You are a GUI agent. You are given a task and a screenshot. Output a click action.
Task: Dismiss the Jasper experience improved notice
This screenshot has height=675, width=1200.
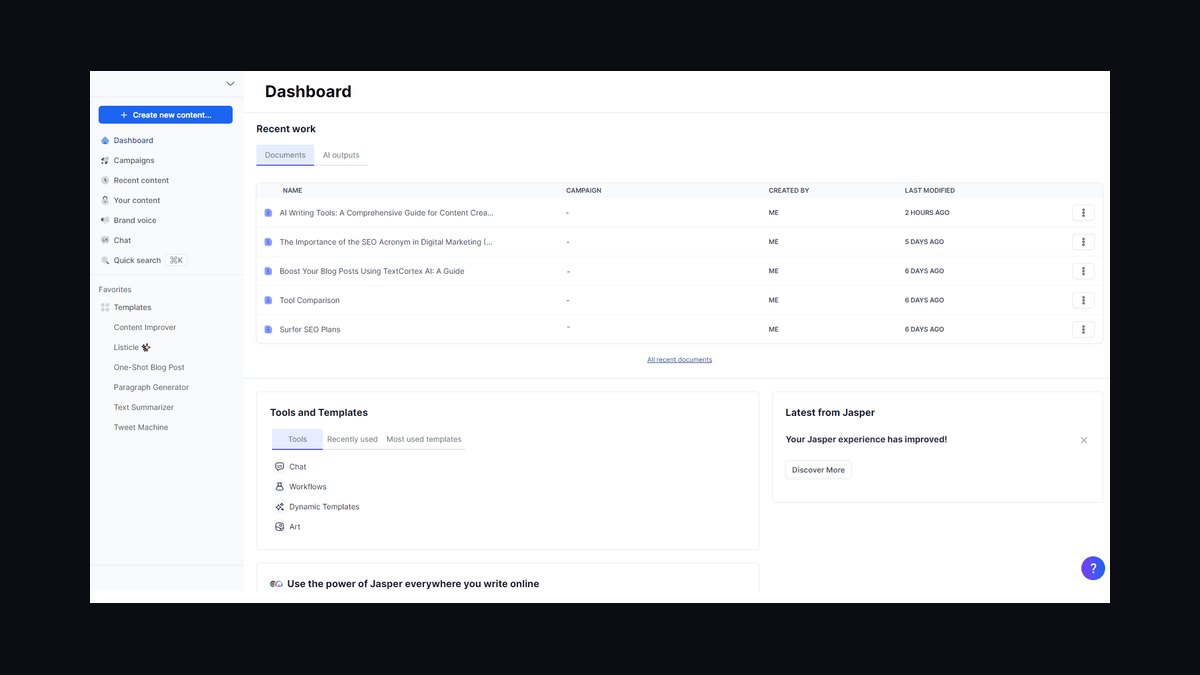tap(1084, 440)
